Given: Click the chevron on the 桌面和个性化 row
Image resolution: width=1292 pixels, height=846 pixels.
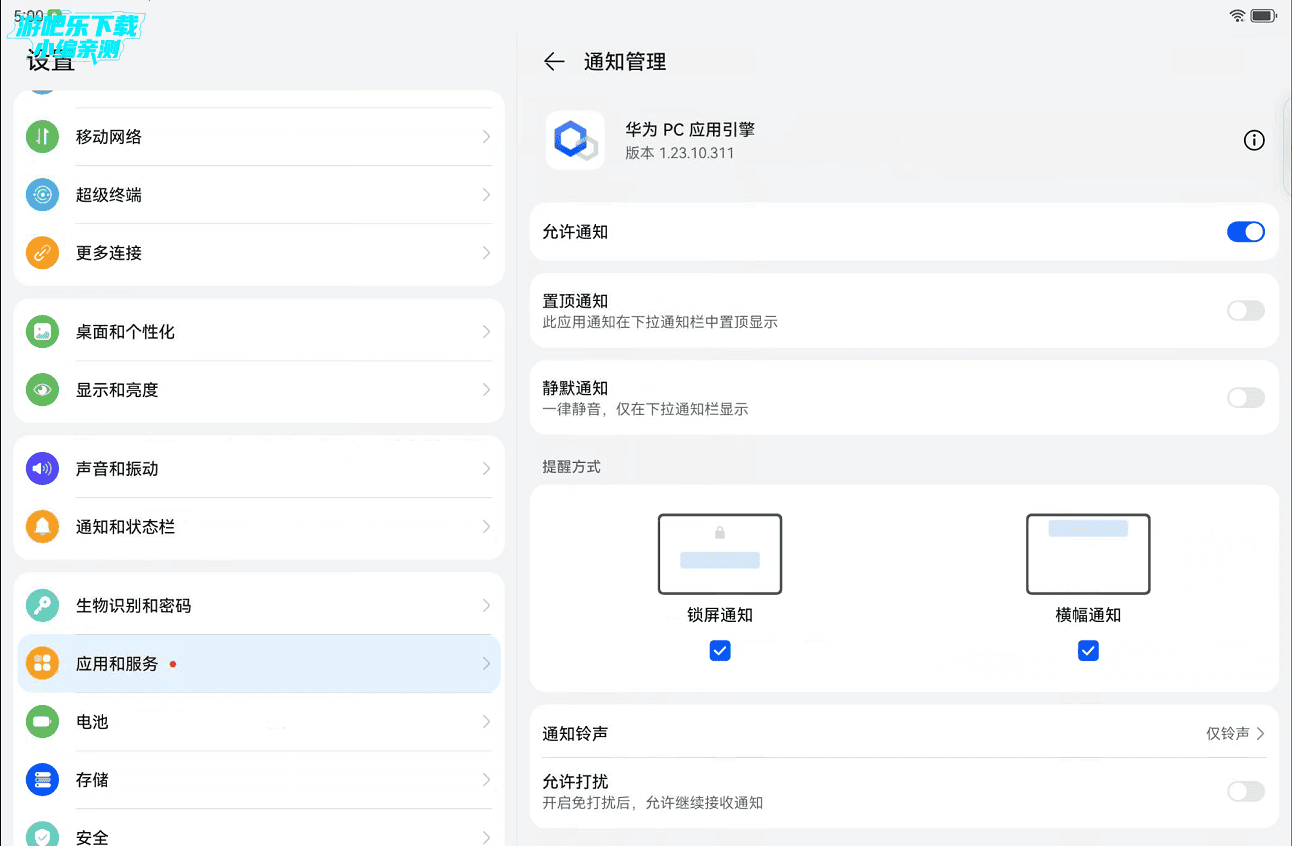Looking at the screenshot, I should 486,332.
